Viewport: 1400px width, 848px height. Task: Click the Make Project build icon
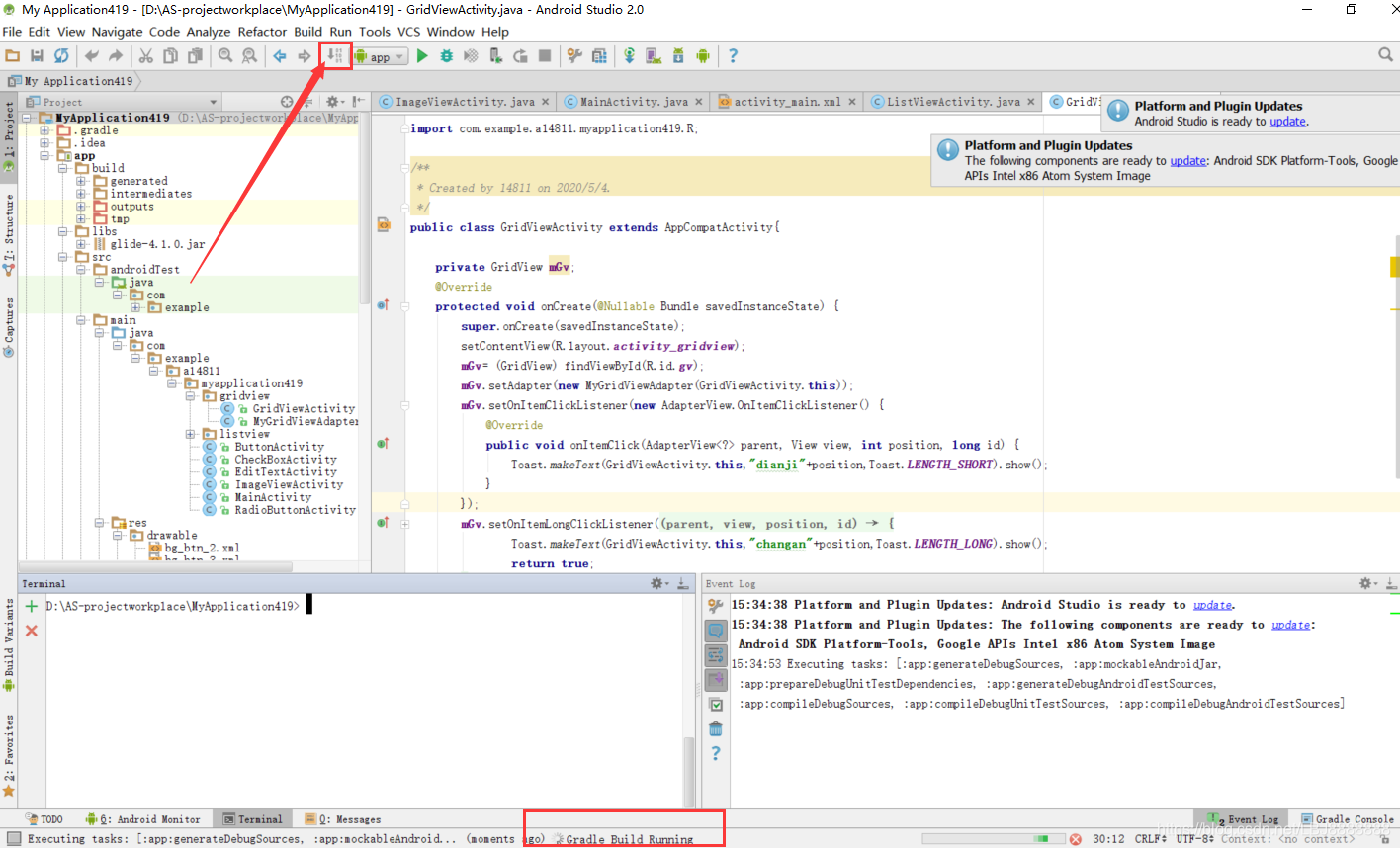(x=335, y=56)
